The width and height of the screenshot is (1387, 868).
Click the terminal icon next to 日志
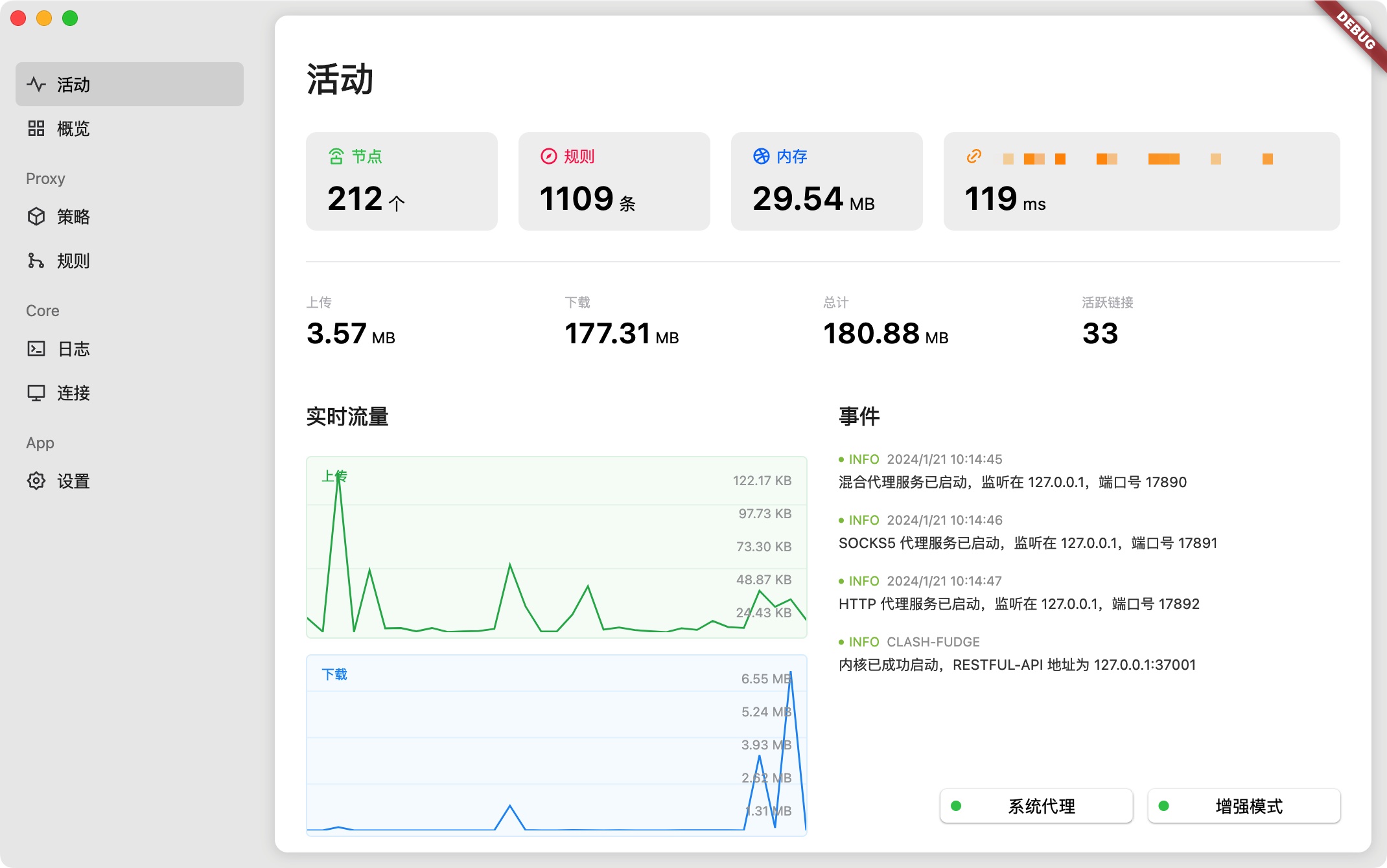36,348
